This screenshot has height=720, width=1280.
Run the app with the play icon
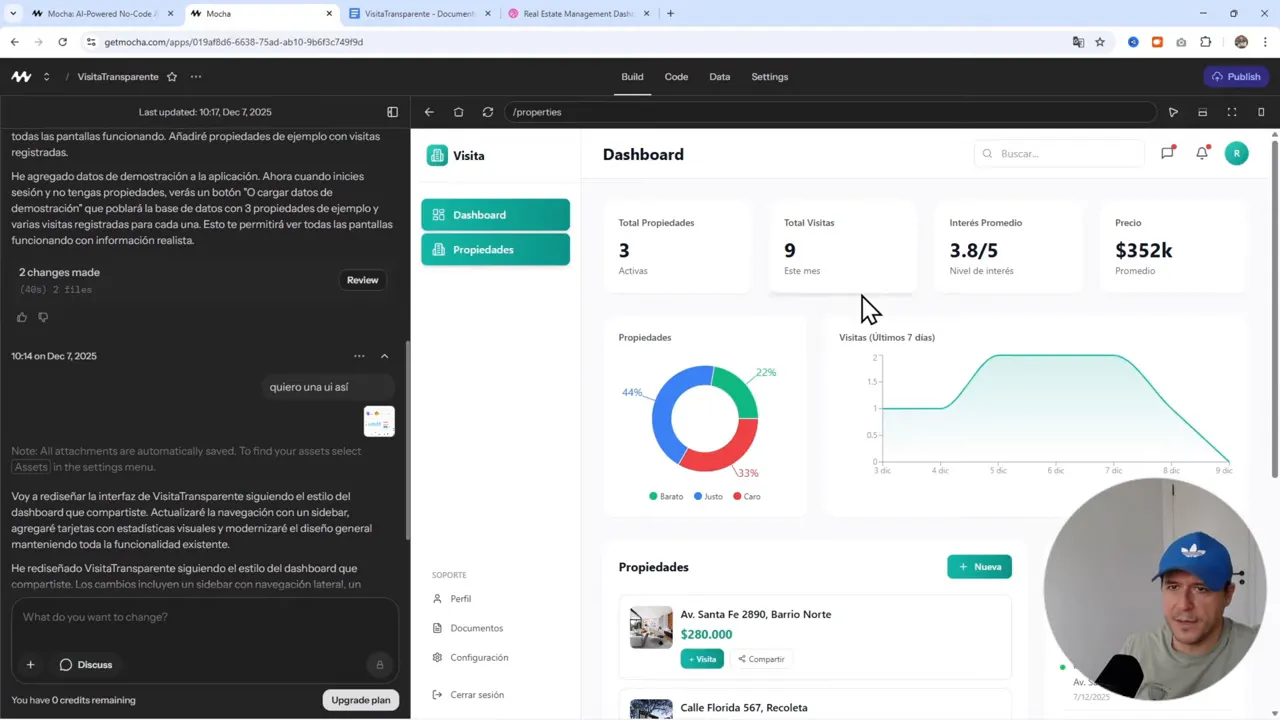[1174, 112]
